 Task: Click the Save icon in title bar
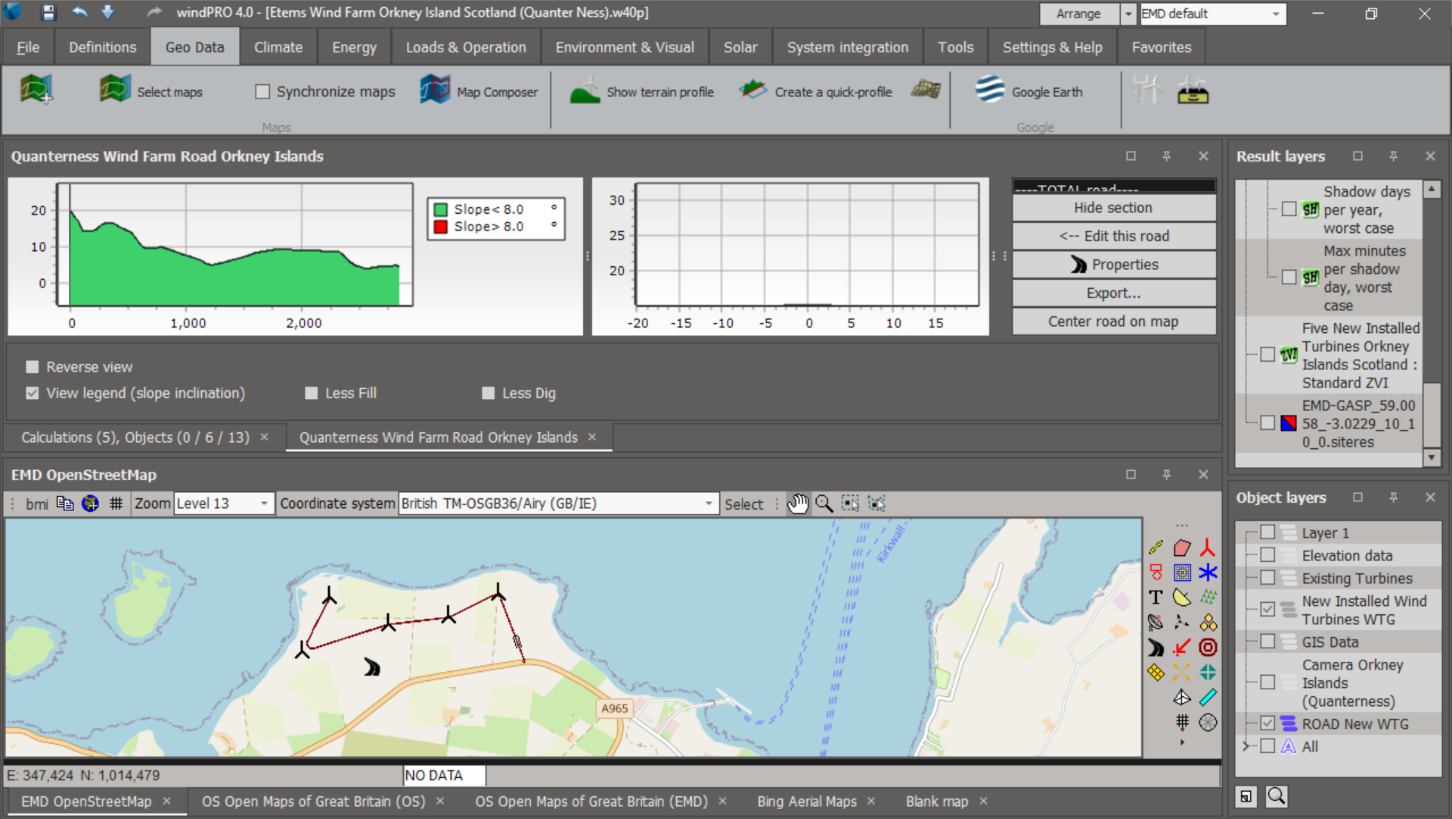(x=48, y=13)
